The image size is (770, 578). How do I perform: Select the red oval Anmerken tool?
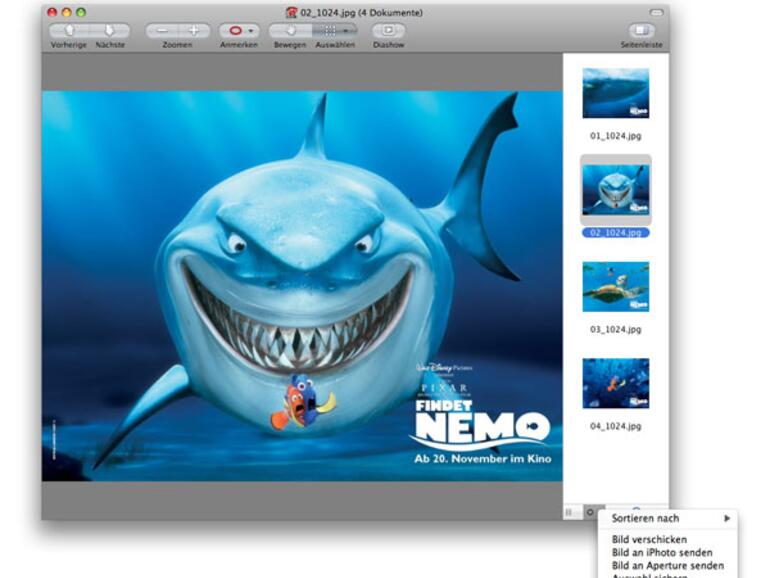click(x=235, y=30)
